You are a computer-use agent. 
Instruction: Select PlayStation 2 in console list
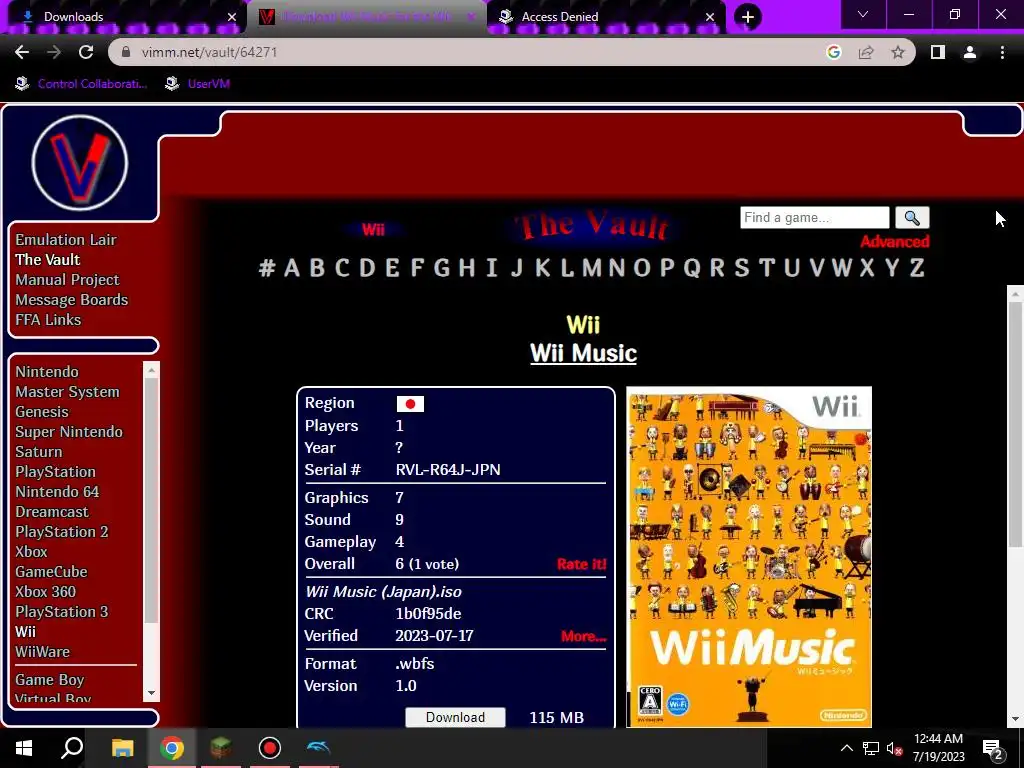coord(62,532)
